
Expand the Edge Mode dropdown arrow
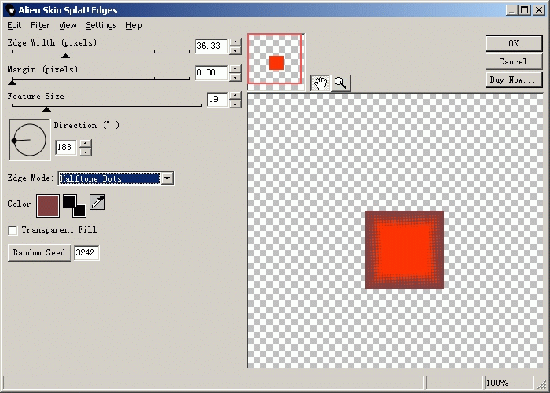pyautogui.click(x=167, y=178)
